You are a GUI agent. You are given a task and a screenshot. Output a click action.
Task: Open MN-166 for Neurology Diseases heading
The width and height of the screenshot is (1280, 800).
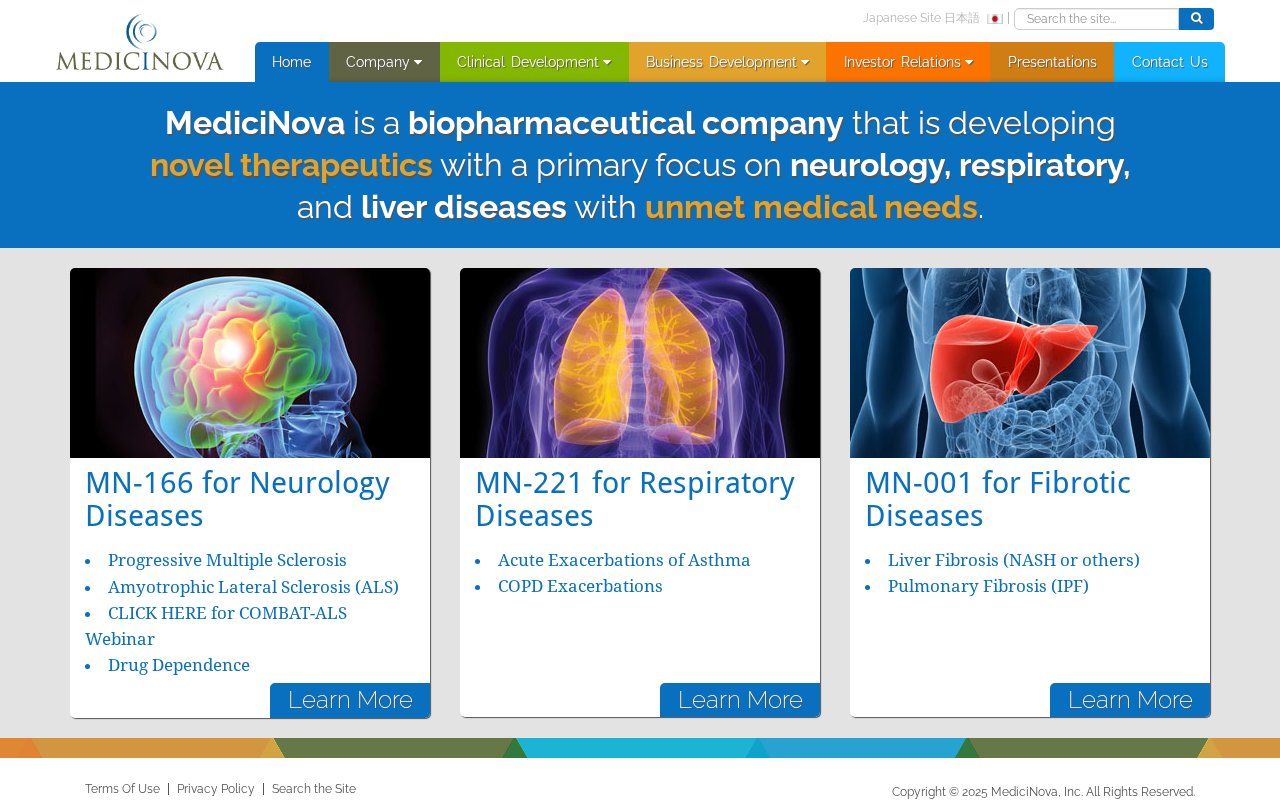pyautogui.click(x=237, y=499)
